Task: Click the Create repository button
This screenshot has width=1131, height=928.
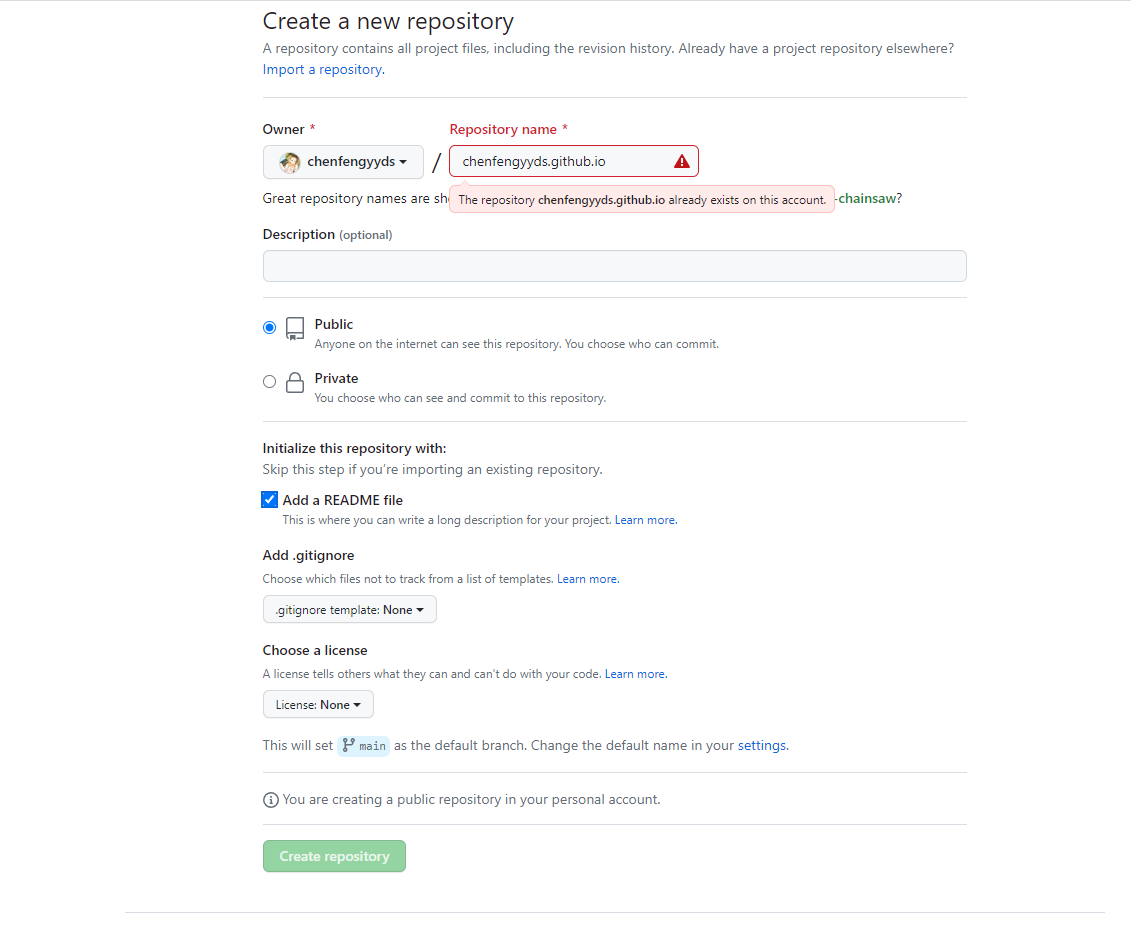Action: [334, 856]
